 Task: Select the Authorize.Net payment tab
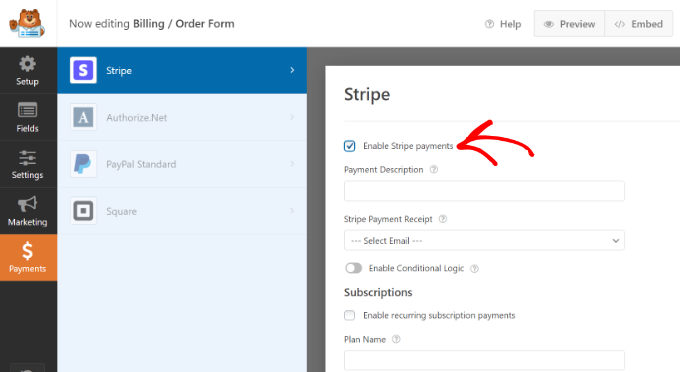click(x=182, y=117)
